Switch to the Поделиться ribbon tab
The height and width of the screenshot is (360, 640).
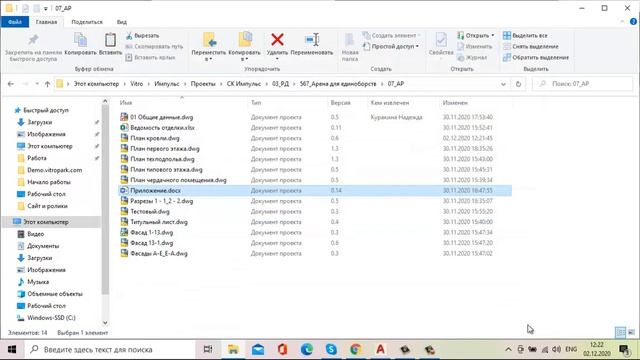point(87,22)
